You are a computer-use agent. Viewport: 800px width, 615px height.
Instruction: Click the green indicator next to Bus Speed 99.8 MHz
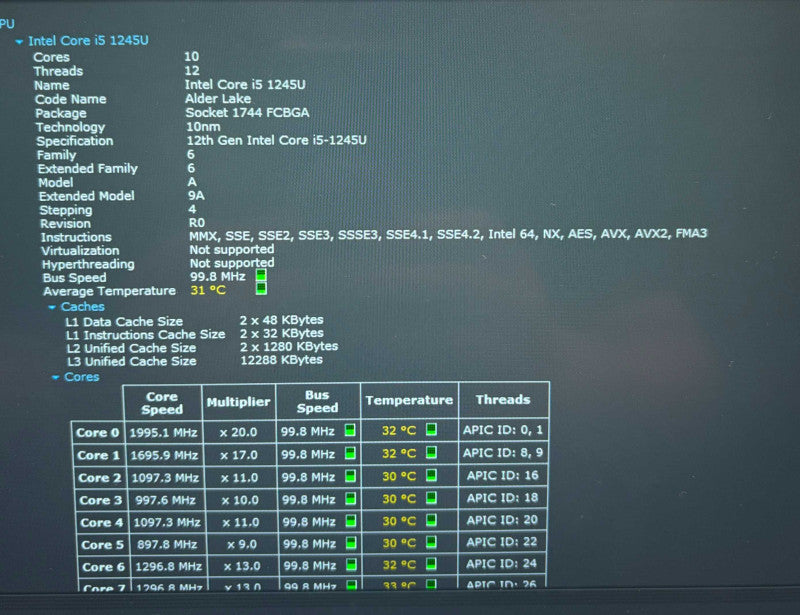tap(261, 276)
